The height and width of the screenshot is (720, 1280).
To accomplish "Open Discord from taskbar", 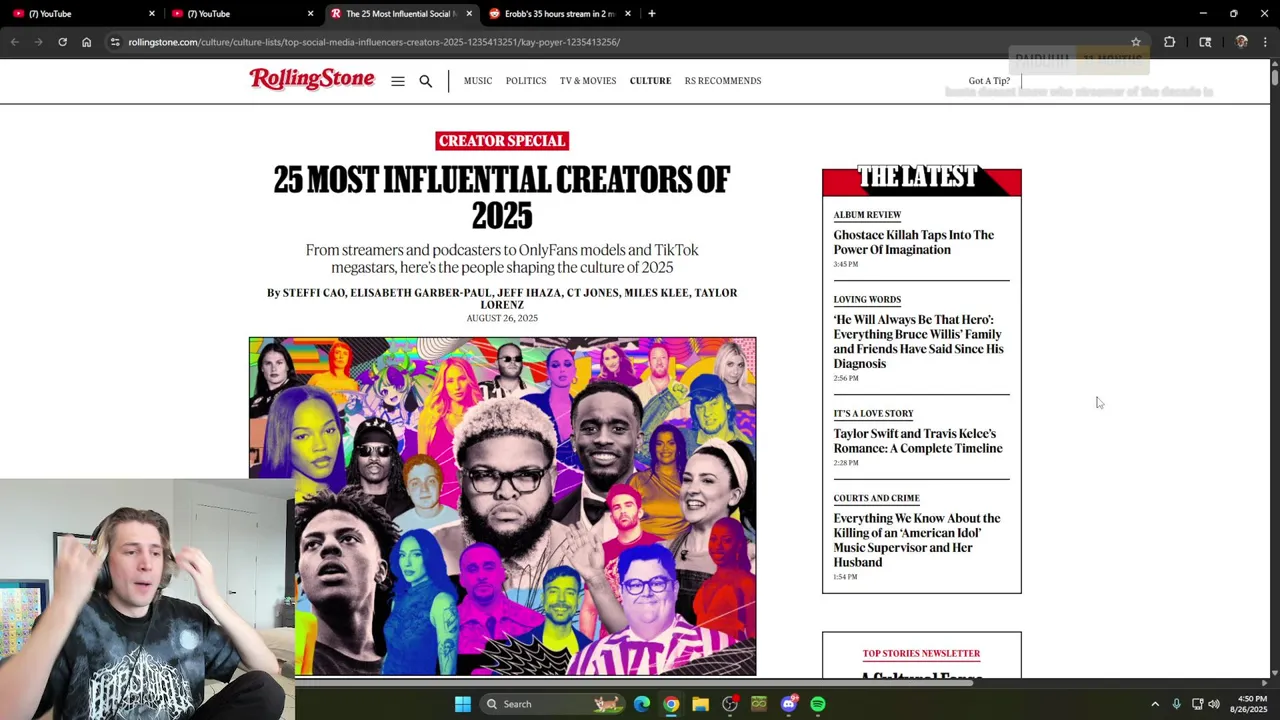I will pyautogui.click(x=789, y=704).
